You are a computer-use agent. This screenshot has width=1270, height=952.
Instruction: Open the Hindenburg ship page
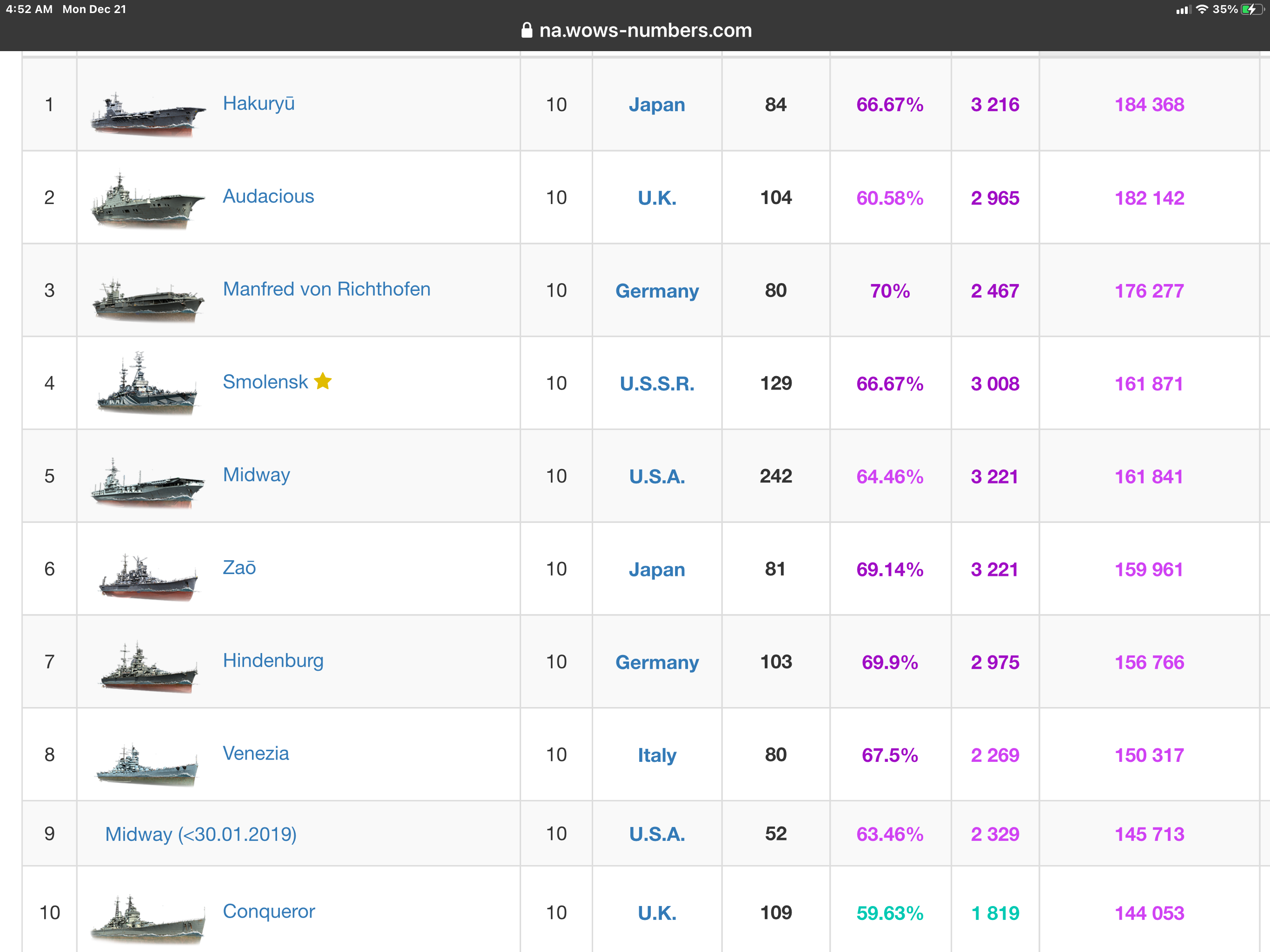(x=273, y=661)
